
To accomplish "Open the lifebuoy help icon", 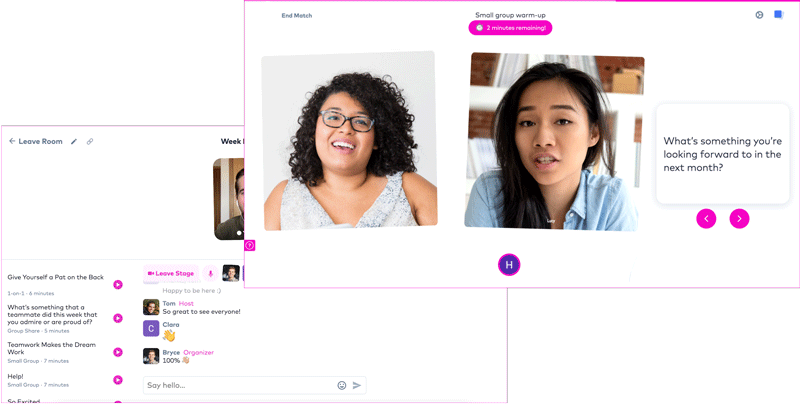I will click(759, 15).
